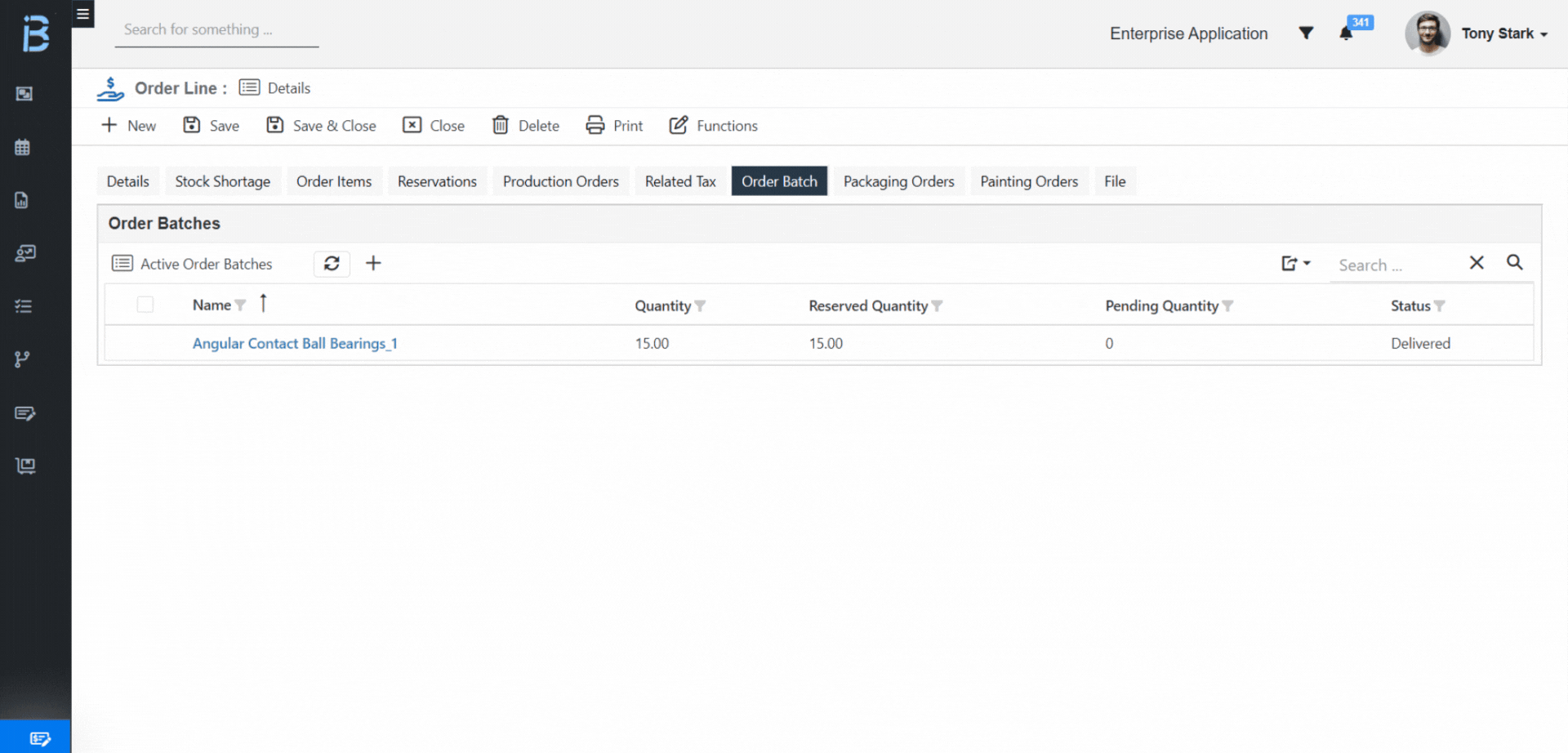Click the top bar filter funnel icon
The height and width of the screenshot is (753, 1568).
coord(1306,33)
